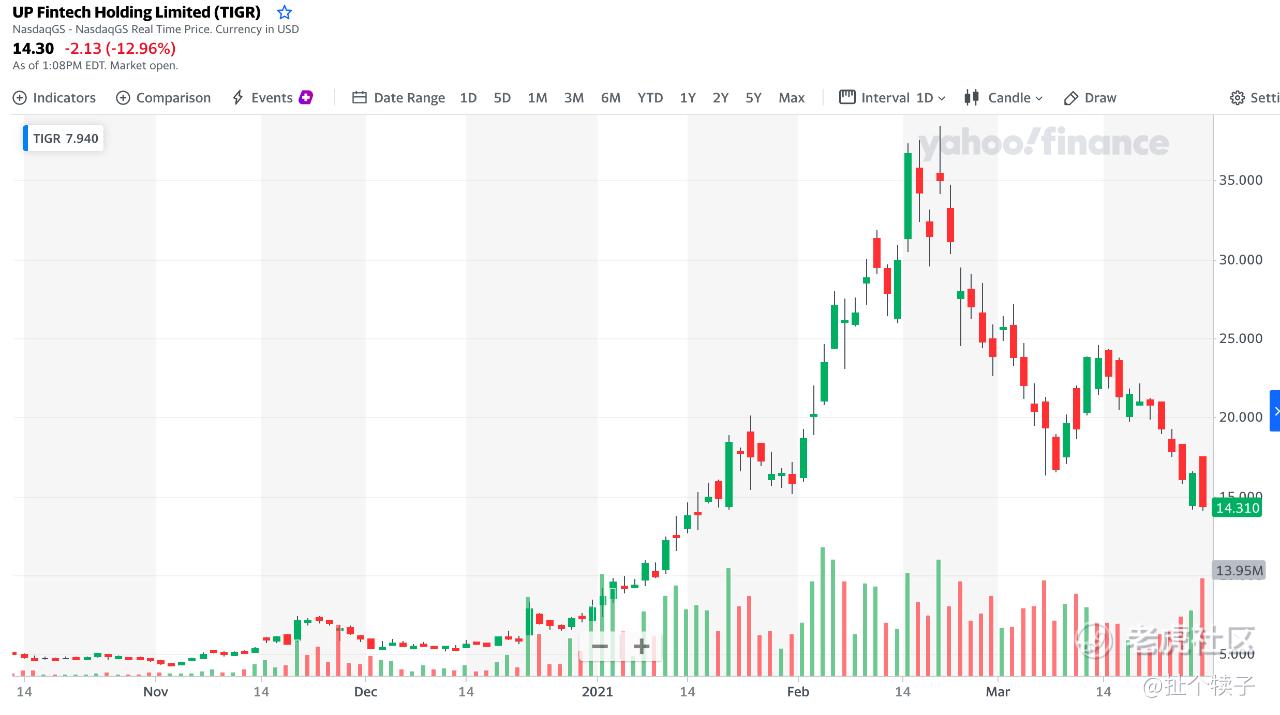Select the 5D date range
The height and width of the screenshot is (715, 1280).
tap(502, 97)
